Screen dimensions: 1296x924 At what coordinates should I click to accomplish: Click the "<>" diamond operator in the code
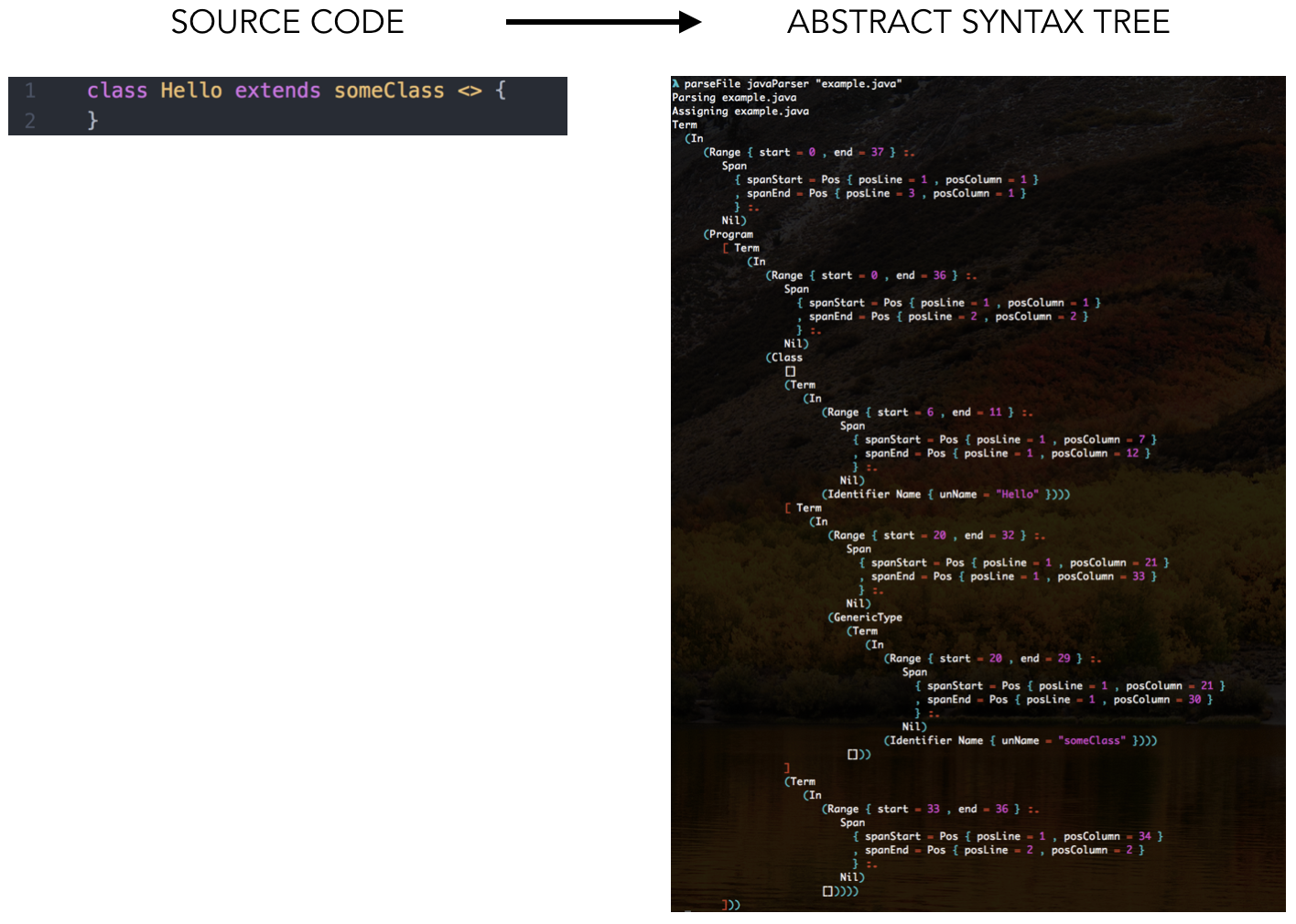point(470,91)
